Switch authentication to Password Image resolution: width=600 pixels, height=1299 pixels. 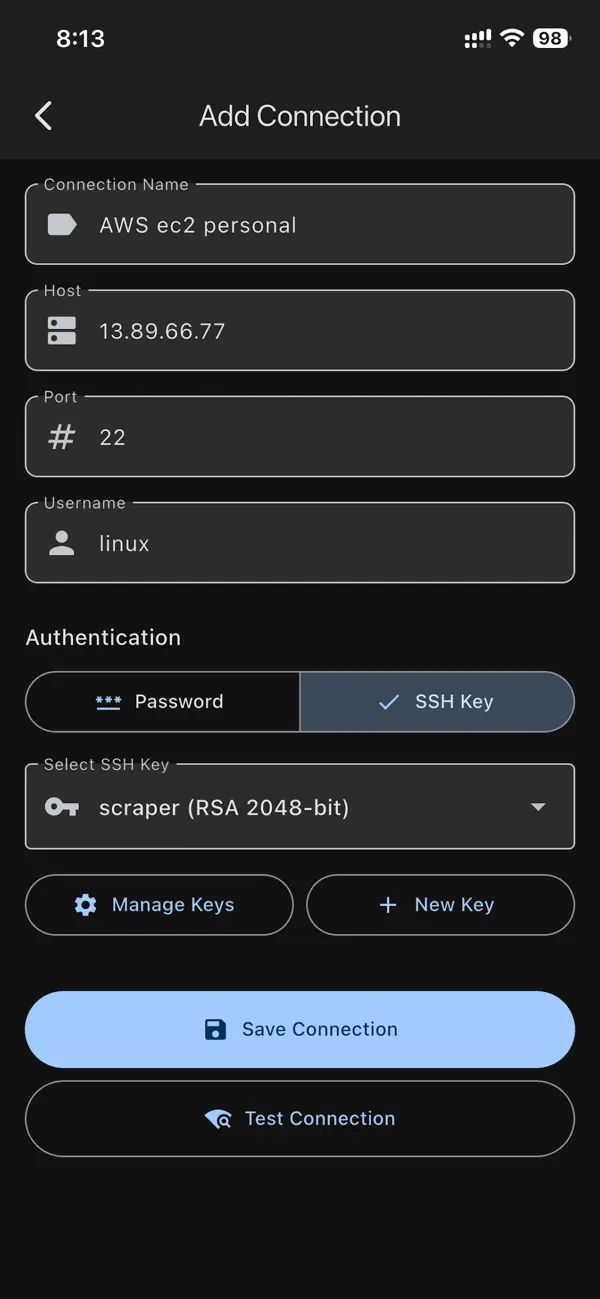pos(162,701)
